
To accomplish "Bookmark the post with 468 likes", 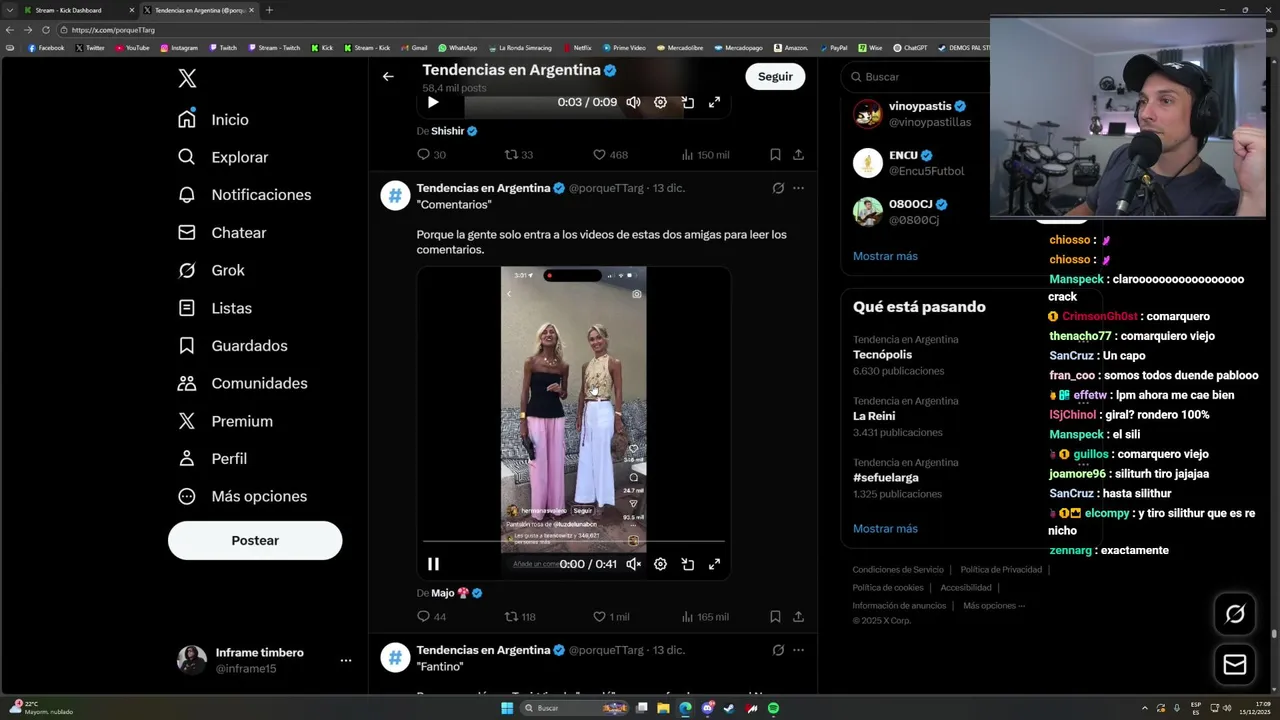I will [775, 155].
